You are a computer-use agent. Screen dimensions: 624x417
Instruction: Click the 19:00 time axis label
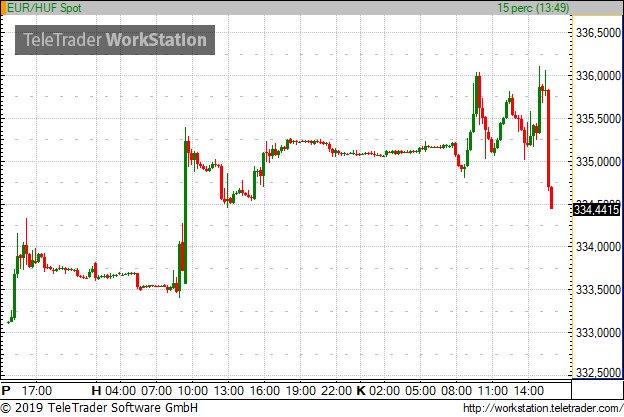301,391
